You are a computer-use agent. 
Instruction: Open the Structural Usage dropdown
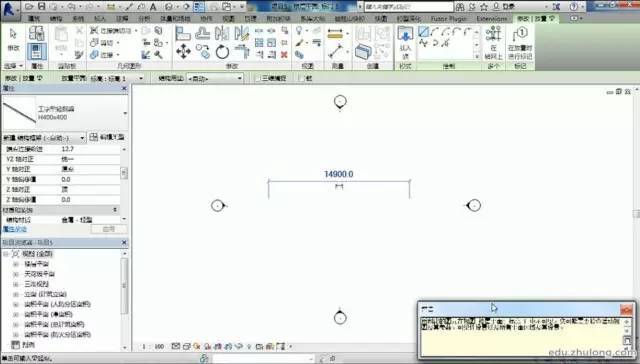point(215,78)
